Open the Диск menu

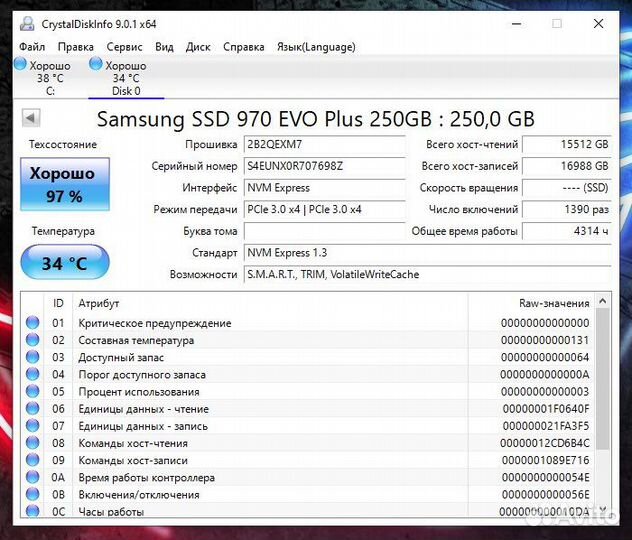tap(198, 47)
